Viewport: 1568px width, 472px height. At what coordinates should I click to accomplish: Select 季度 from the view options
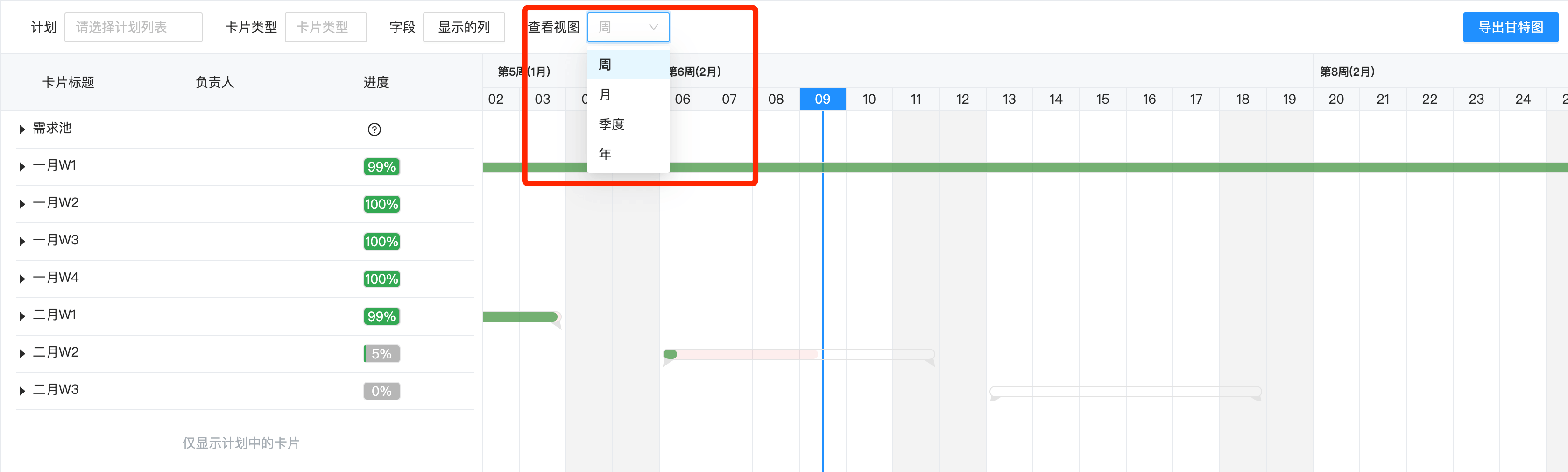[610, 124]
